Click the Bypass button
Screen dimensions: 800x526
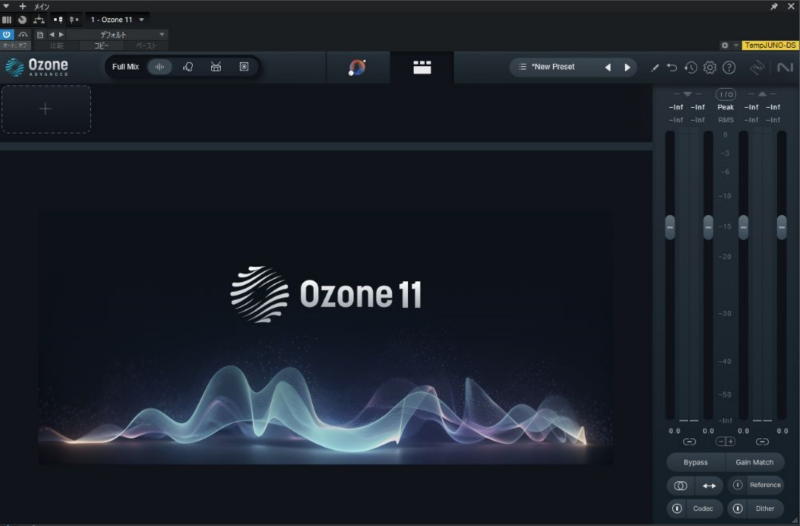(695, 462)
